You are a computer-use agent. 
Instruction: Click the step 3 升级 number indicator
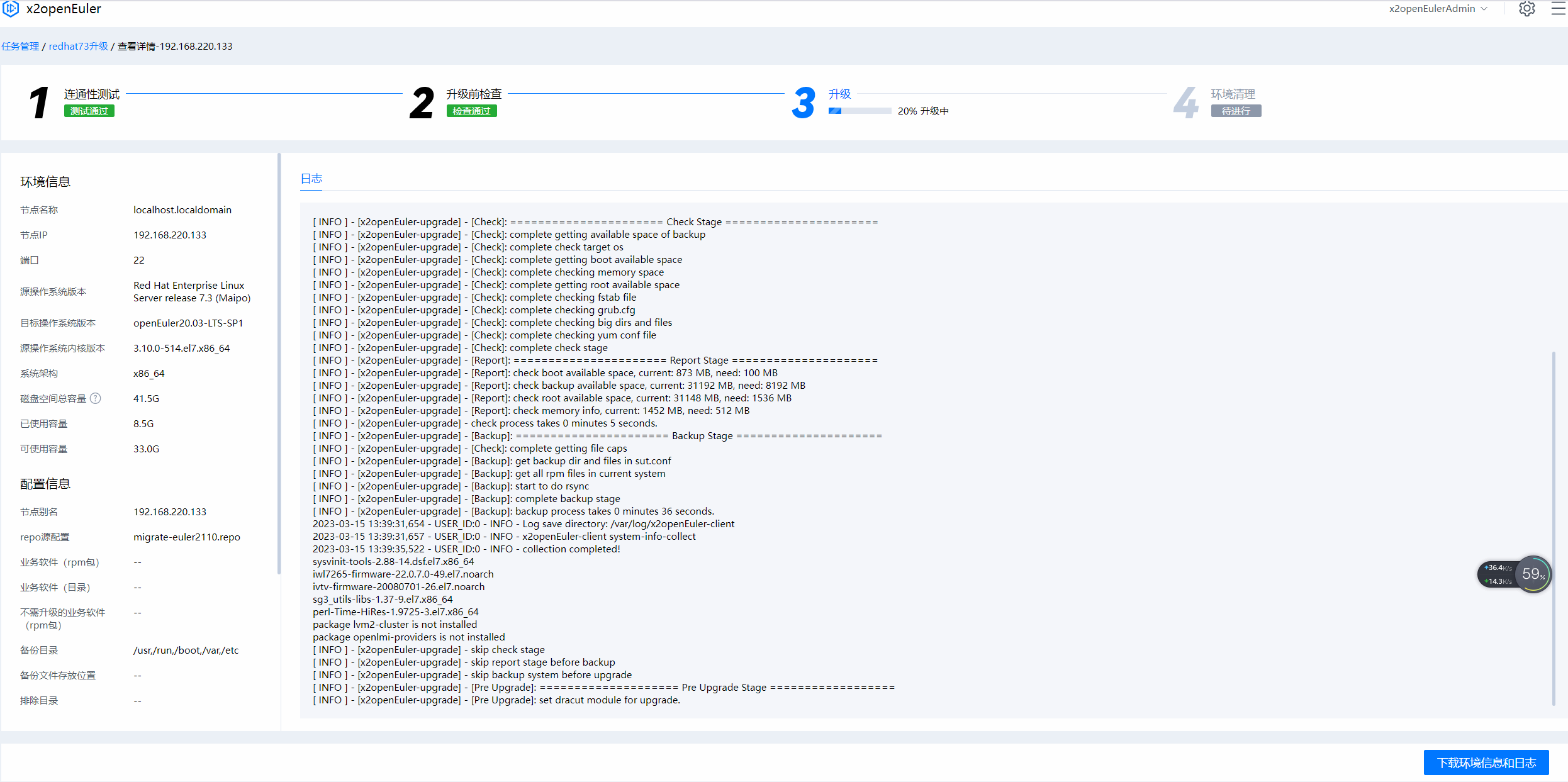pyautogui.click(x=804, y=102)
